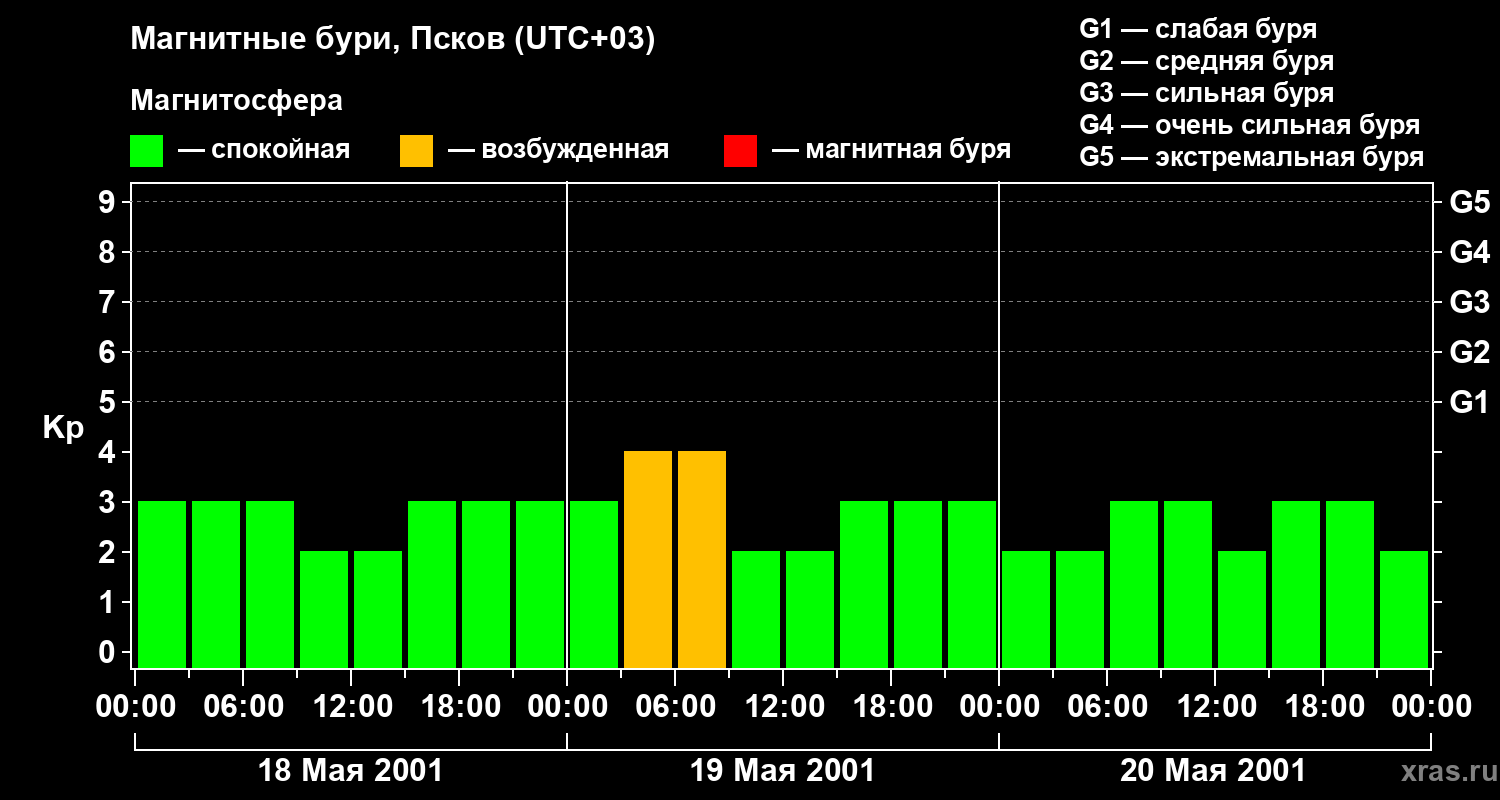Click the "Магнитосфера" heading

coord(236,101)
